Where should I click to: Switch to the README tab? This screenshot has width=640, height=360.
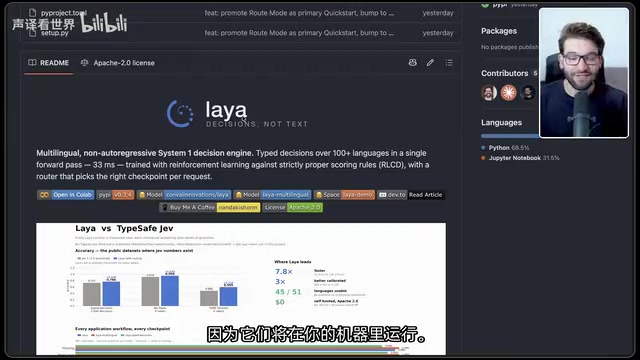pyautogui.click(x=49, y=63)
